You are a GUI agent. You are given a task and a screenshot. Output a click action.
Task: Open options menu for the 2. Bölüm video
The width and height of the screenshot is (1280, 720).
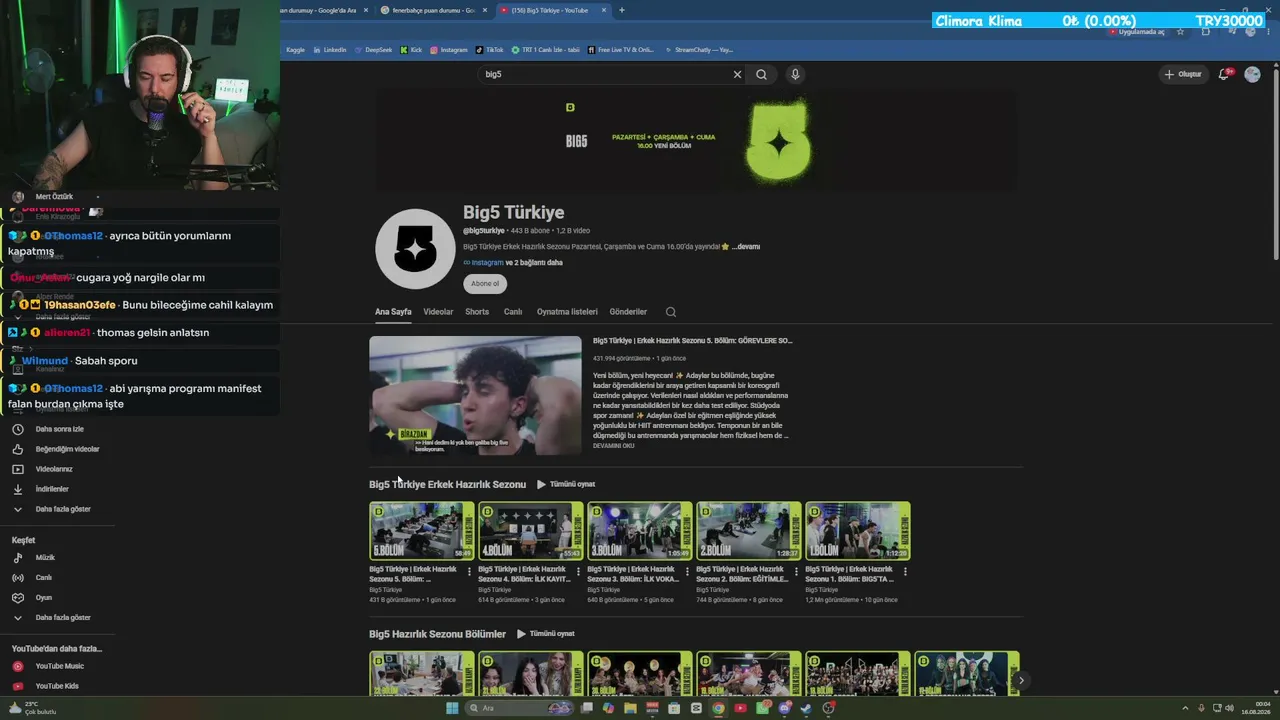796,572
